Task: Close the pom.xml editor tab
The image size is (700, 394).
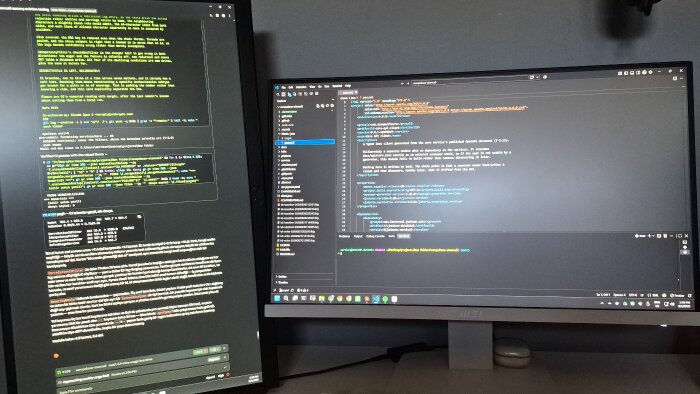Action: pos(356,92)
